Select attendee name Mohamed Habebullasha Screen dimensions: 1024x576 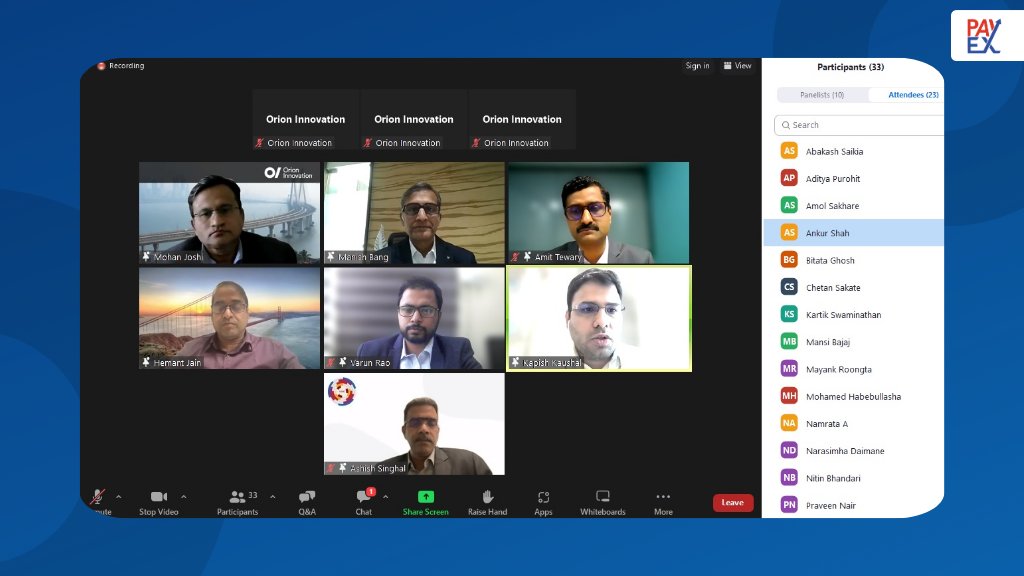853,396
